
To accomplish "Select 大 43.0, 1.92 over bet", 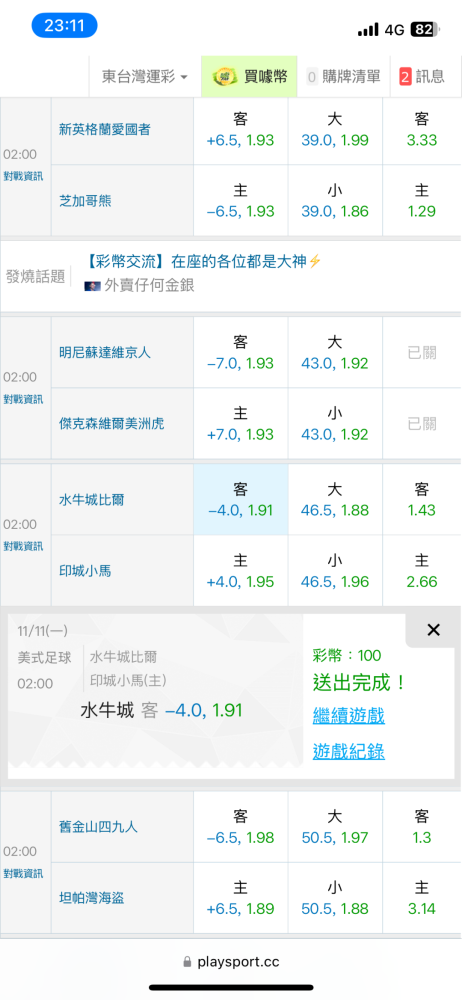I will pos(335,352).
